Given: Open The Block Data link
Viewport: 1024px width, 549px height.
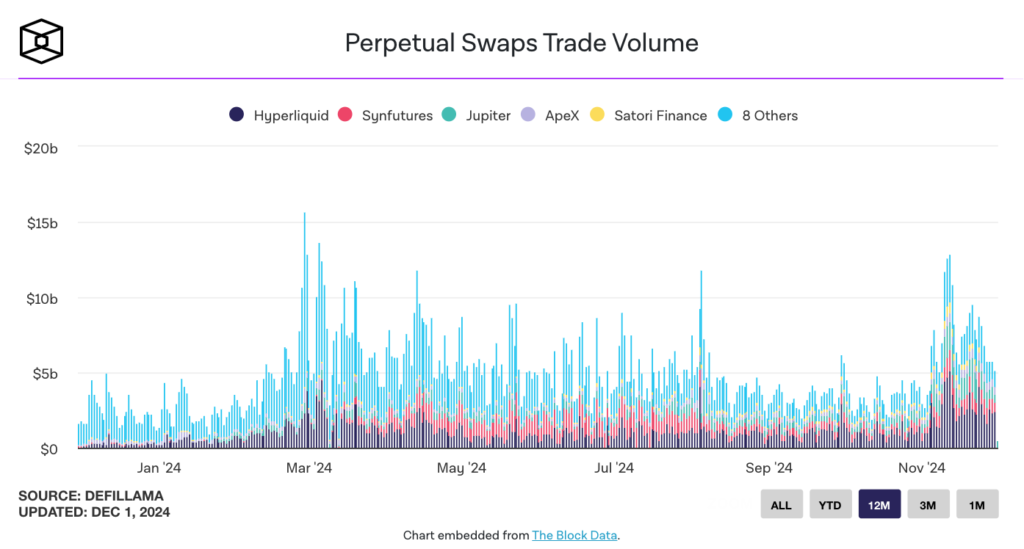Looking at the screenshot, I should 575,536.
